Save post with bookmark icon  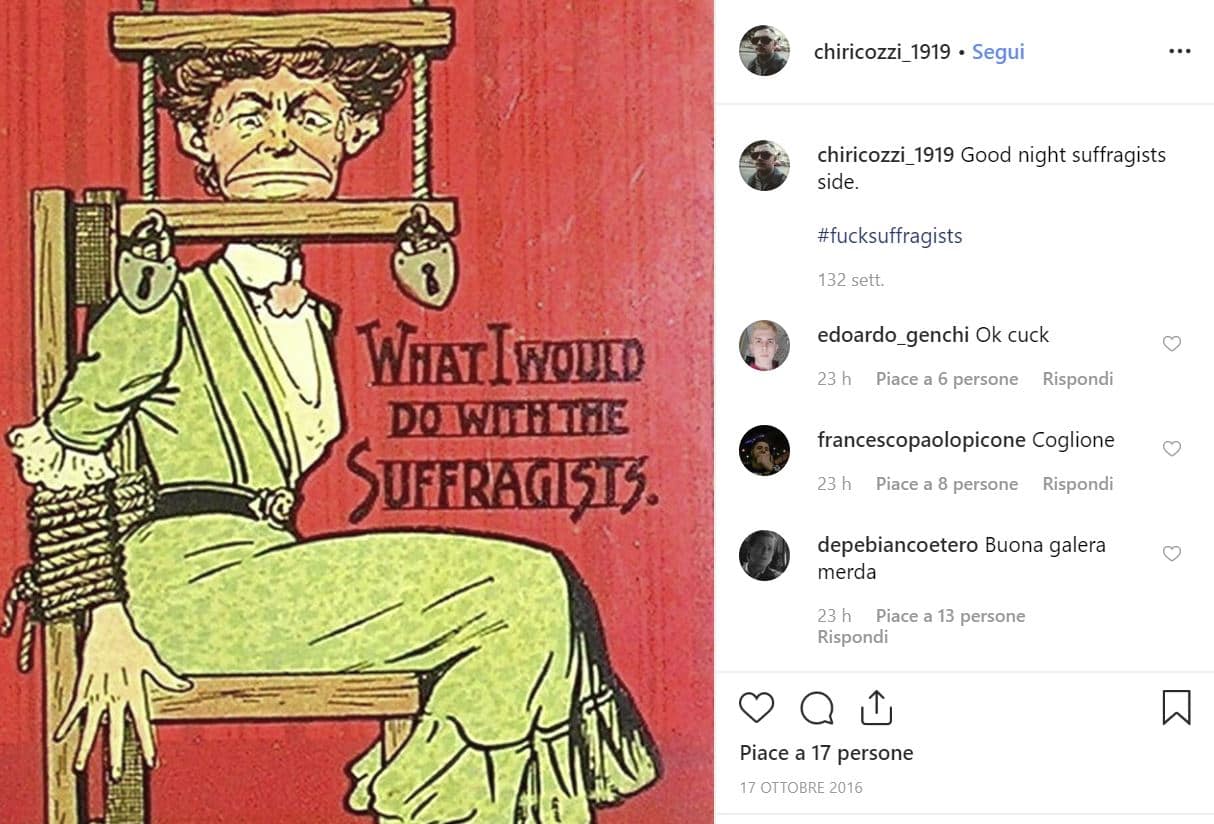(1176, 707)
